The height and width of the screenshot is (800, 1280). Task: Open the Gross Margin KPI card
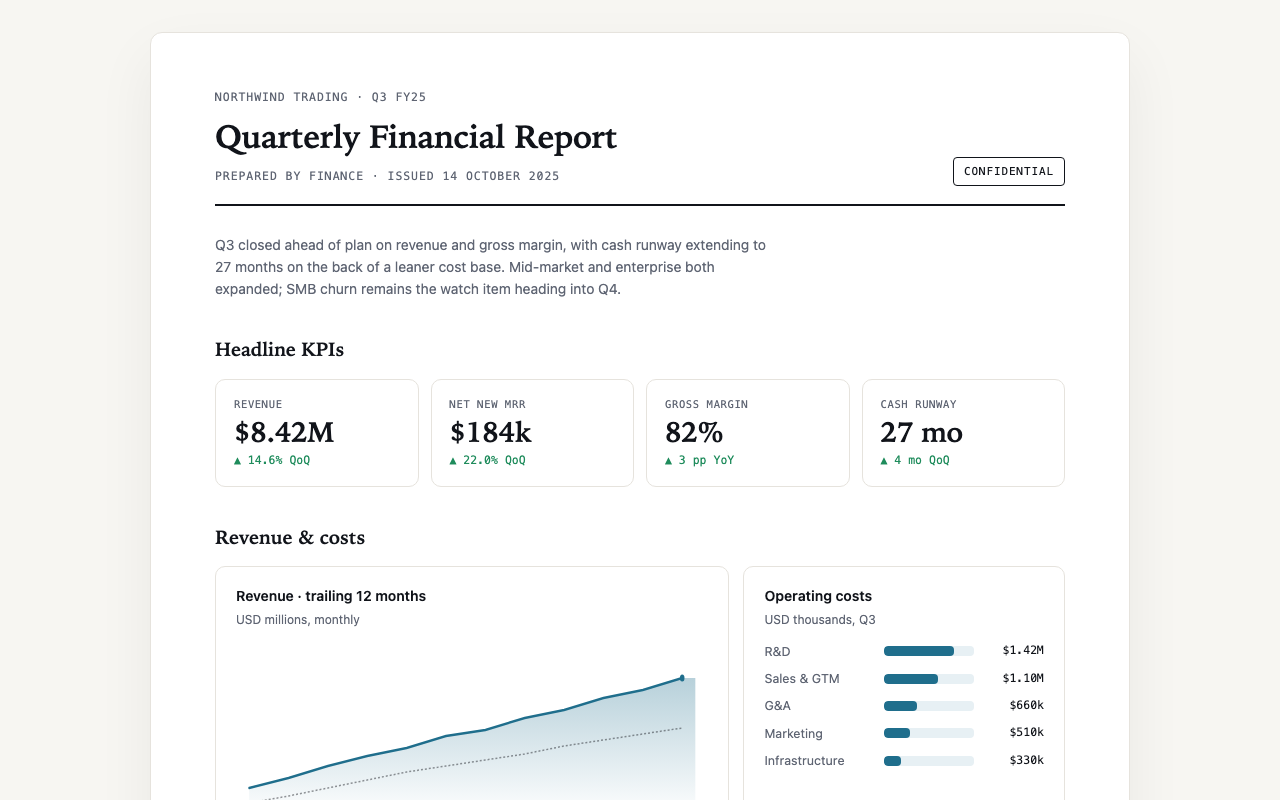[748, 433]
